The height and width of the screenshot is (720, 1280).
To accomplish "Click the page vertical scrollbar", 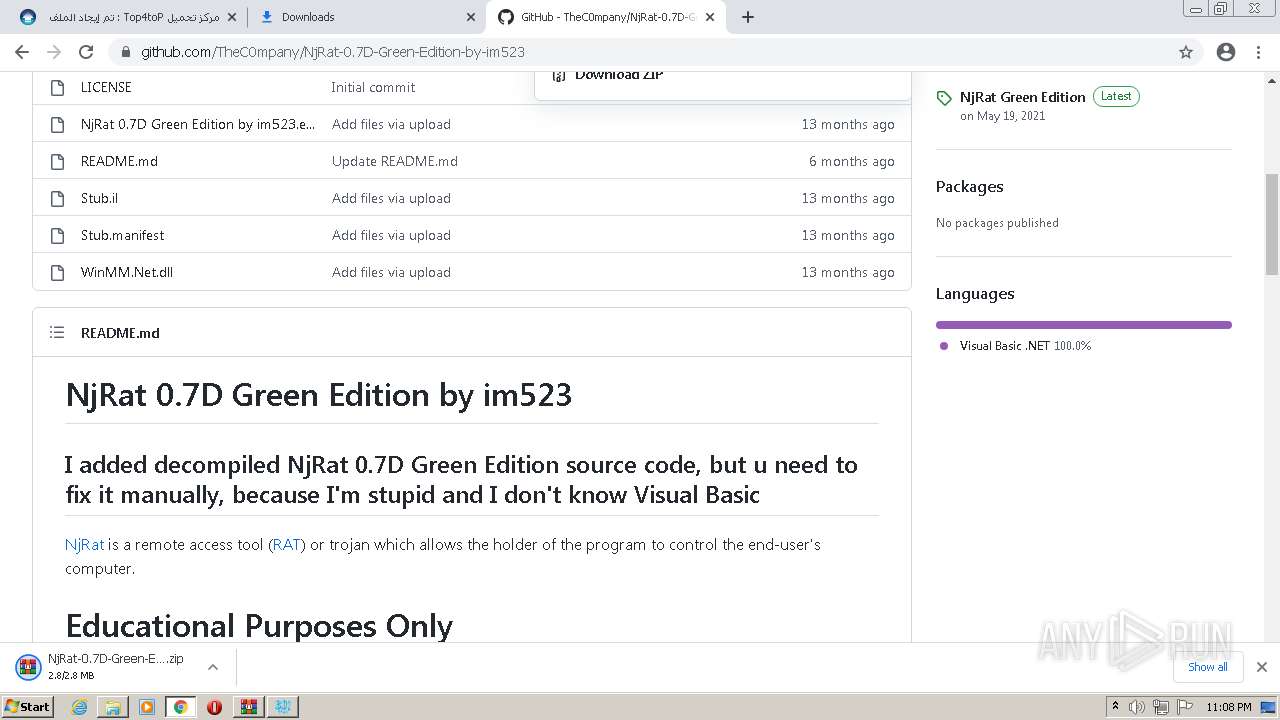I will pos(1272,225).
